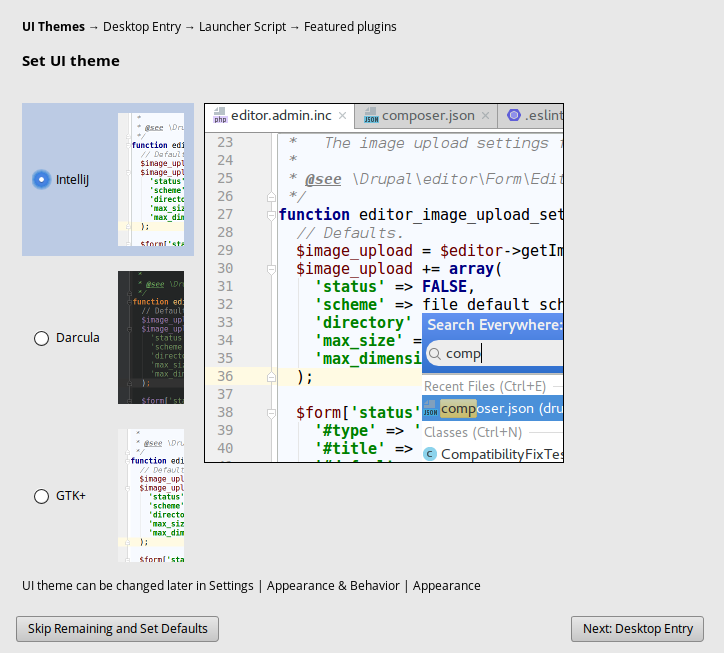The height and width of the screenshot is (653, 724).
Task: Click the Desktop Entry breadcrumb step
Action: tap(142, 27)
